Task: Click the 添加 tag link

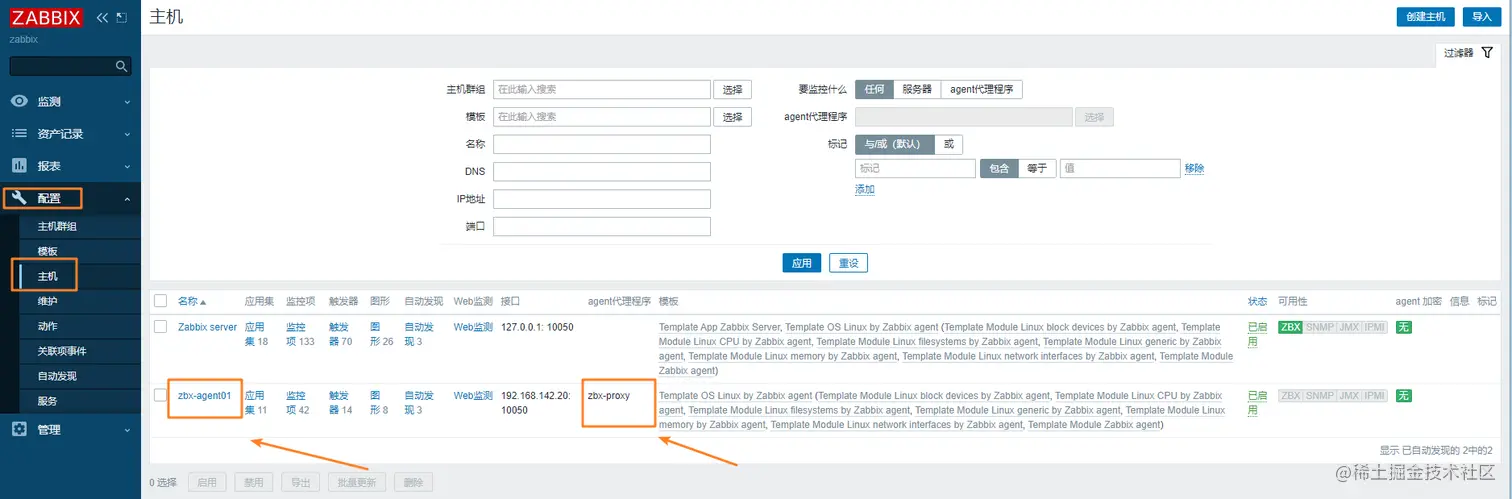Action: [x=865, y=189]
